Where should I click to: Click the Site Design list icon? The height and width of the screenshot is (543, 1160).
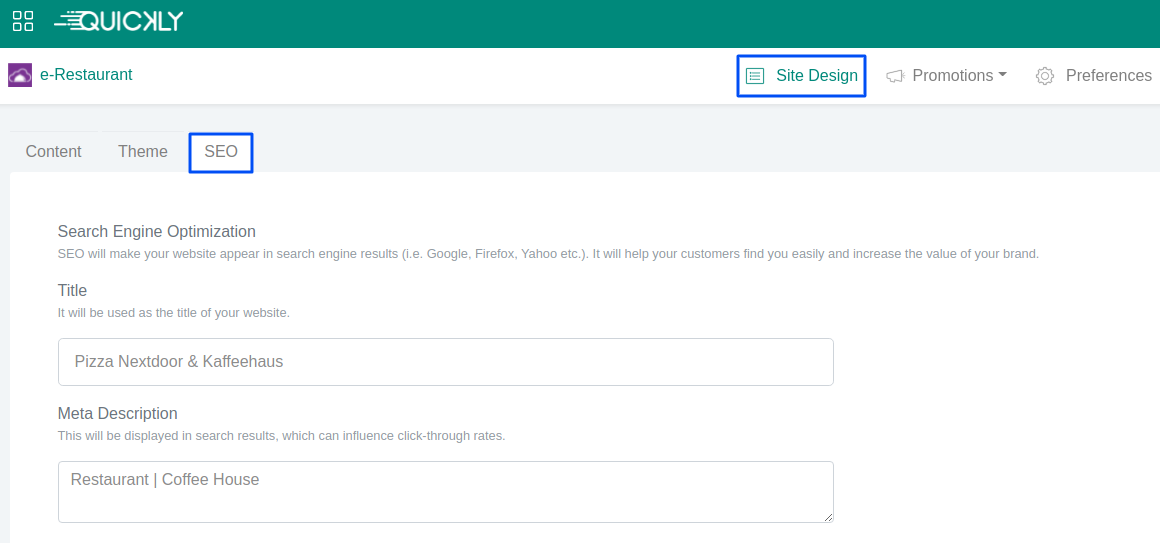point(755,76)
